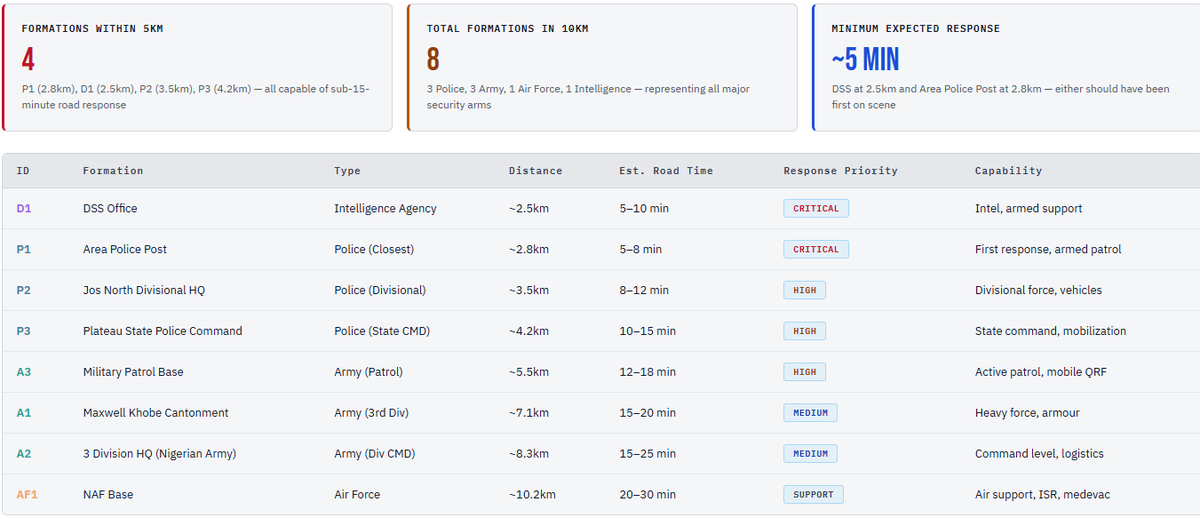The height and width of the screenshot is (518, 1200).
Task: Select the 'Army (Patrol)' type cell
Action: point(368,372)
